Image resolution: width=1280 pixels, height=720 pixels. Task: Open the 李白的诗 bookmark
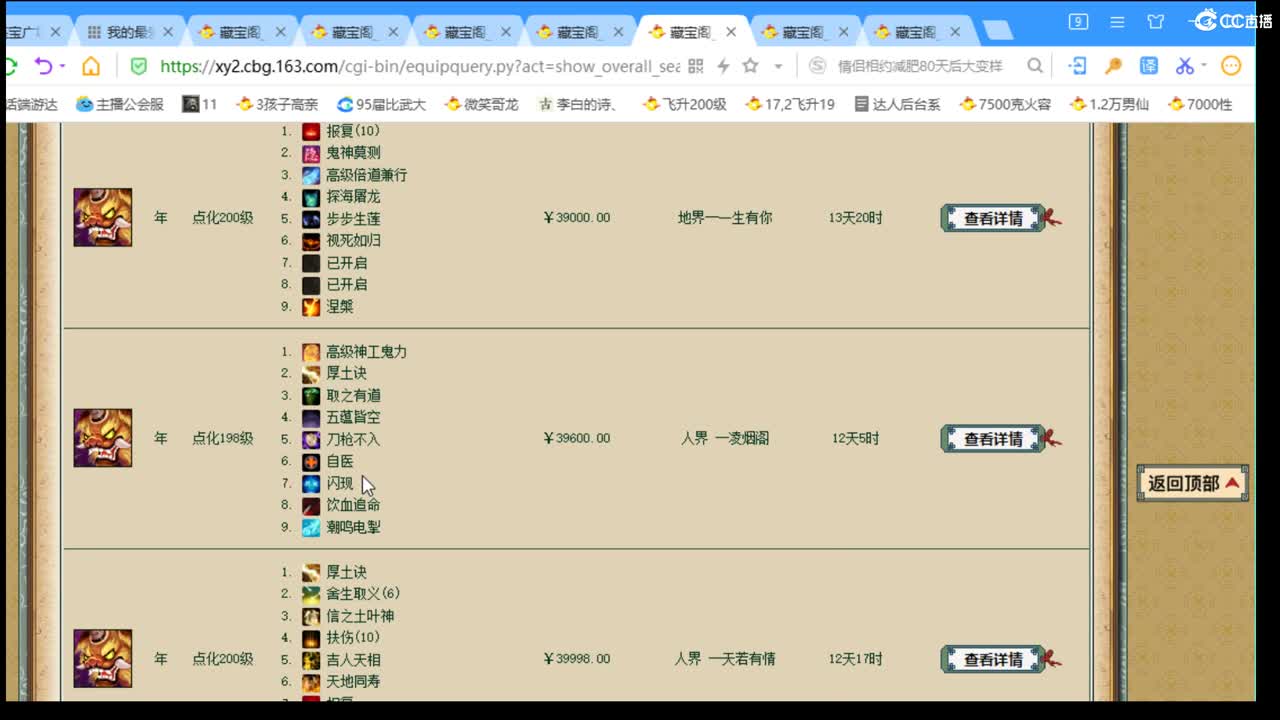click(x=578, y=103)
